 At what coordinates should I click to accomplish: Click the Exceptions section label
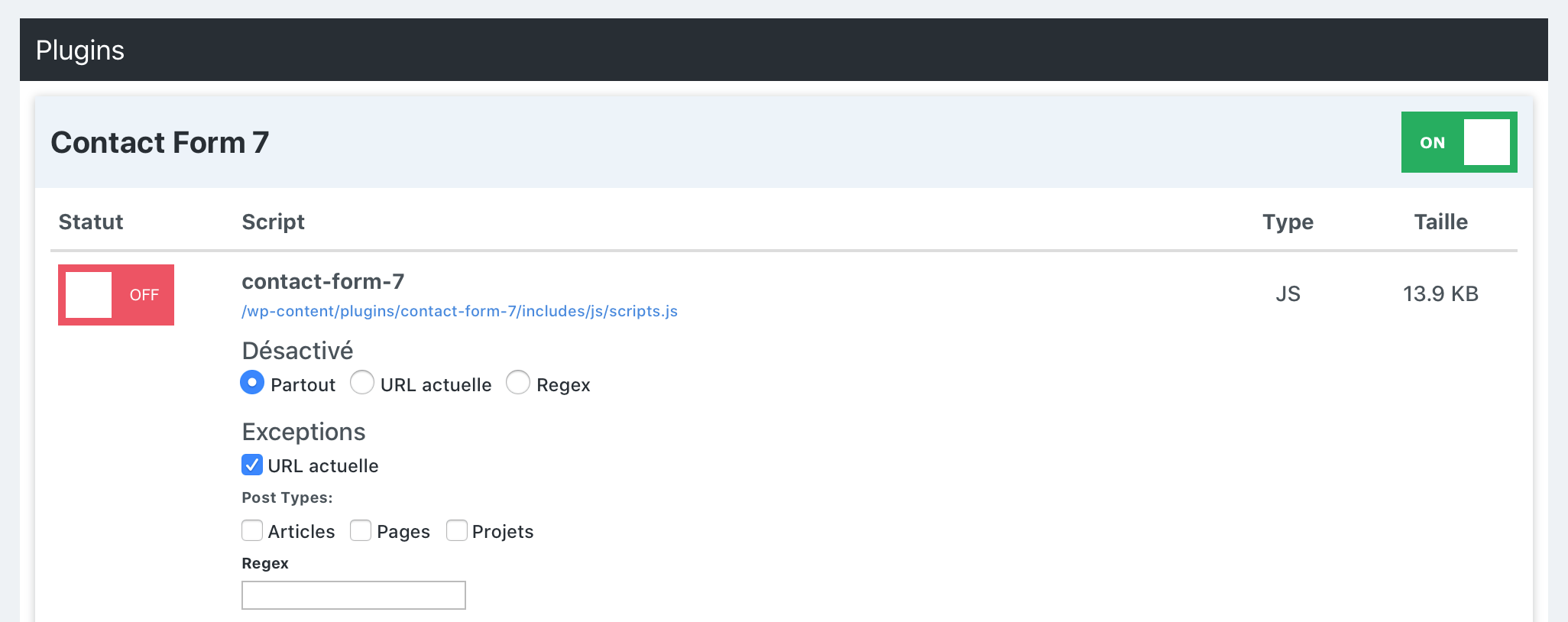304,432
